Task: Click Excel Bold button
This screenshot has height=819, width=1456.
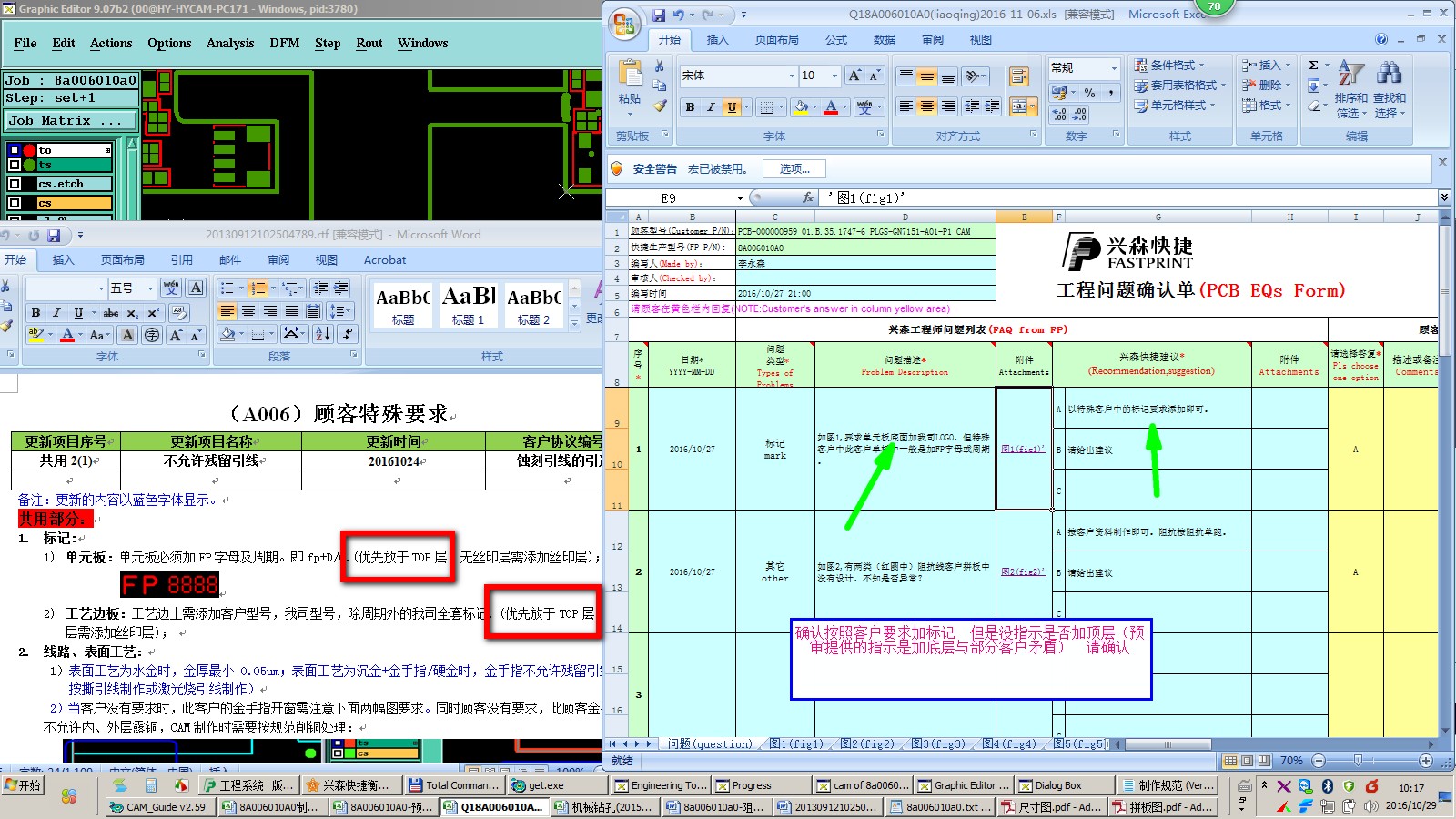Action: pos(690,107)
